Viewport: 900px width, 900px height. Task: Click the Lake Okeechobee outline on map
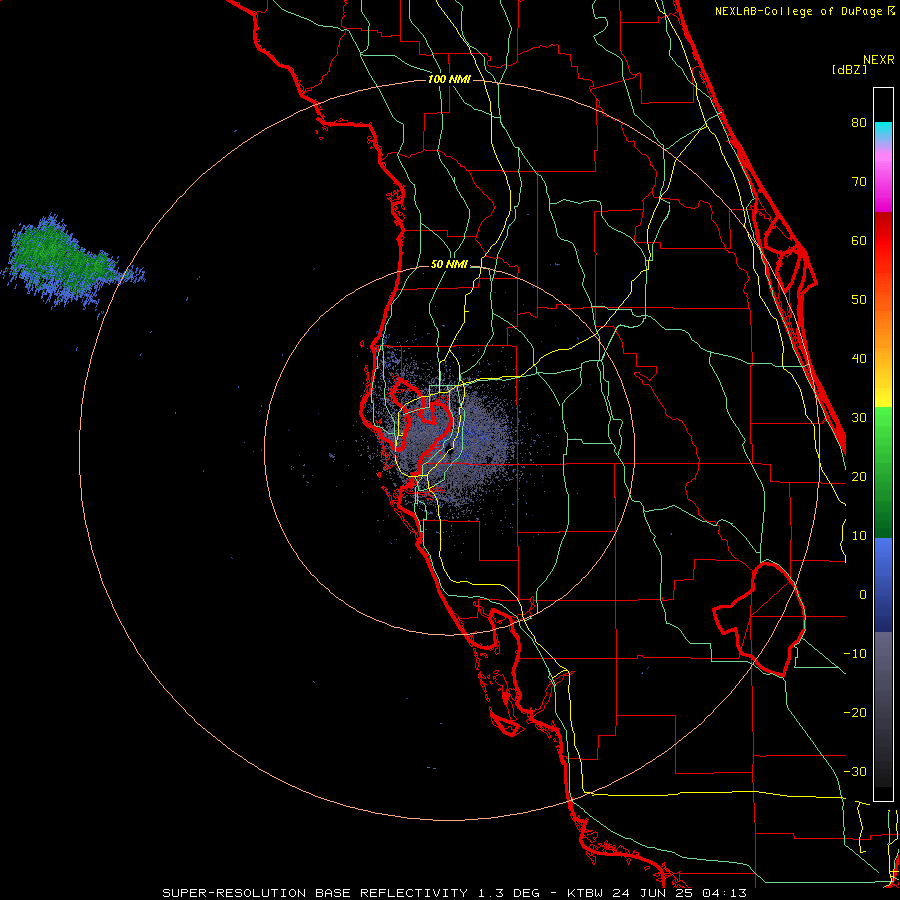coord(761,620)
